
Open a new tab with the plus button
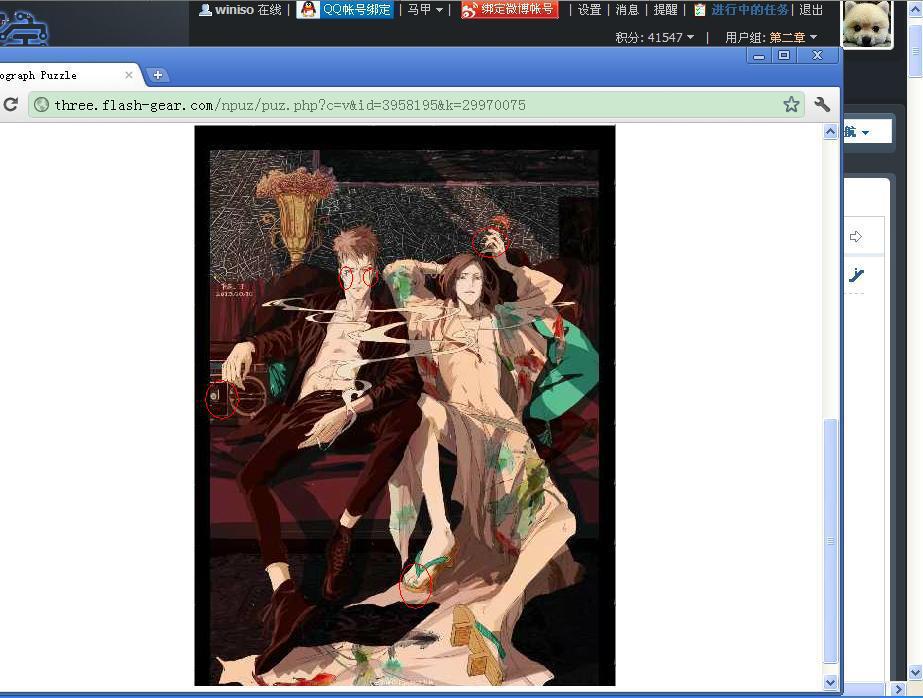coord(158,75)
